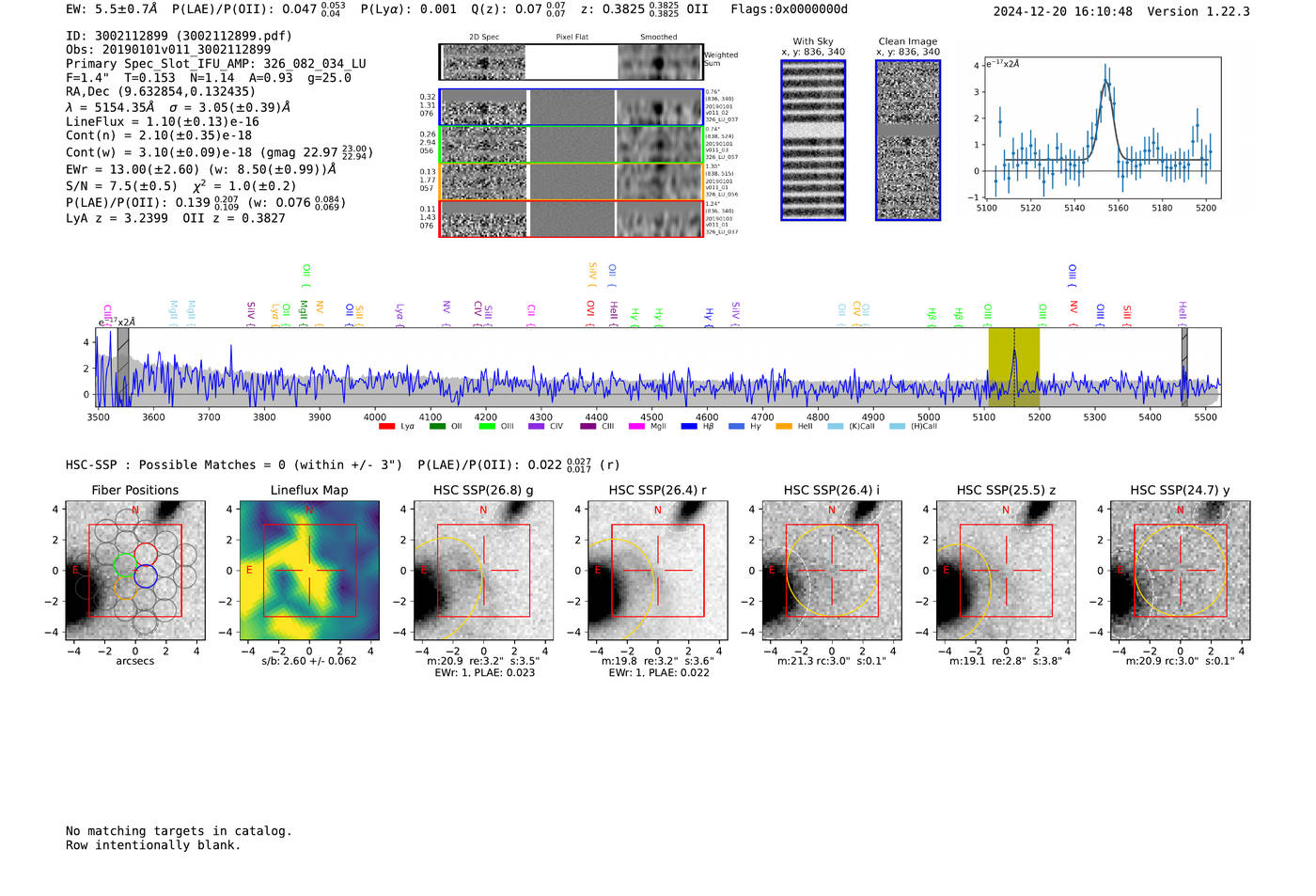Image resolution: width=1316 pixels, height=896 pixels.
Task: Click the dark green OII legend swatch
Action: (x=437, y=426)
